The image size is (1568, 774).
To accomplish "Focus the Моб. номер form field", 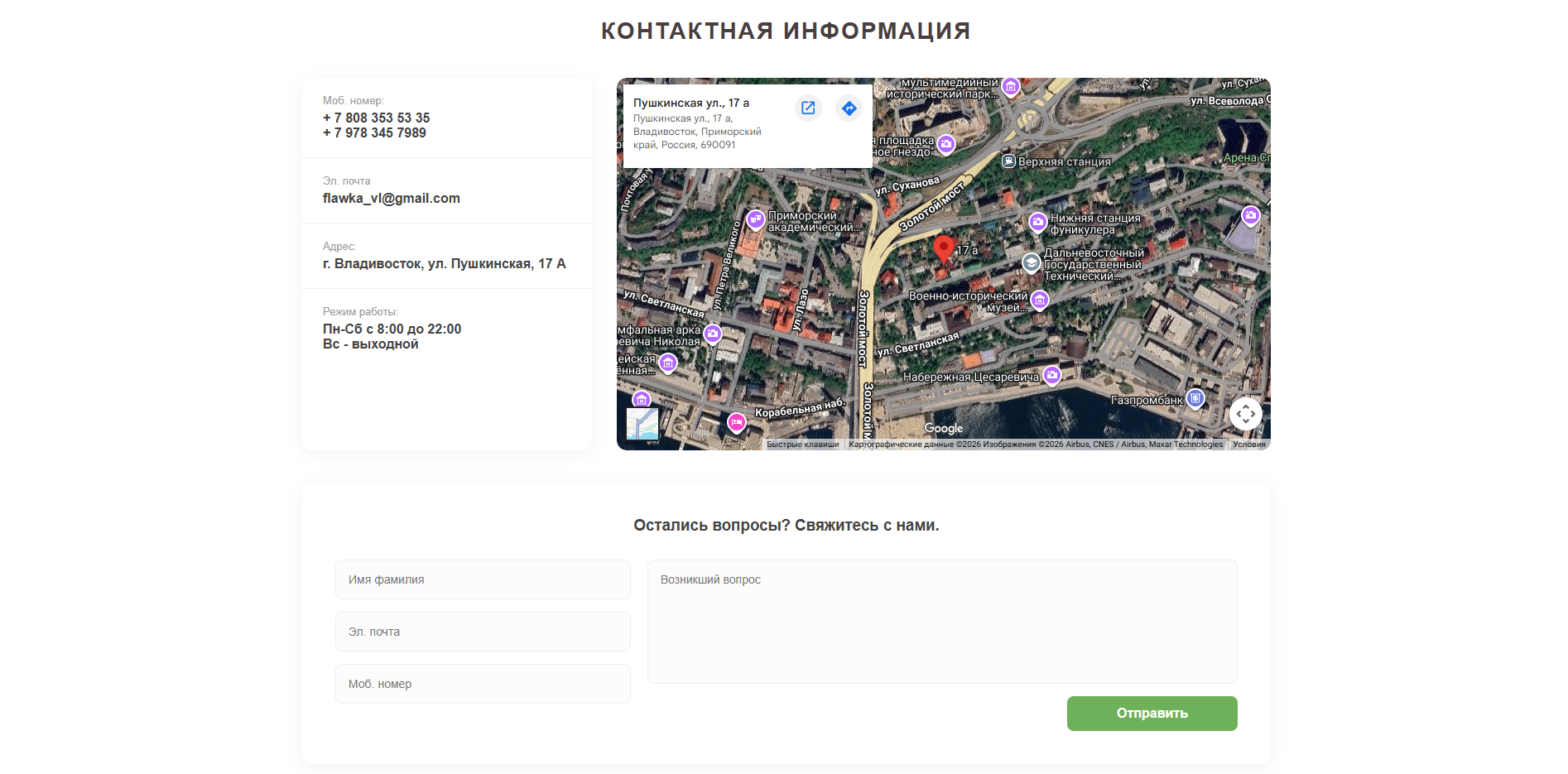I will point(483,684).
